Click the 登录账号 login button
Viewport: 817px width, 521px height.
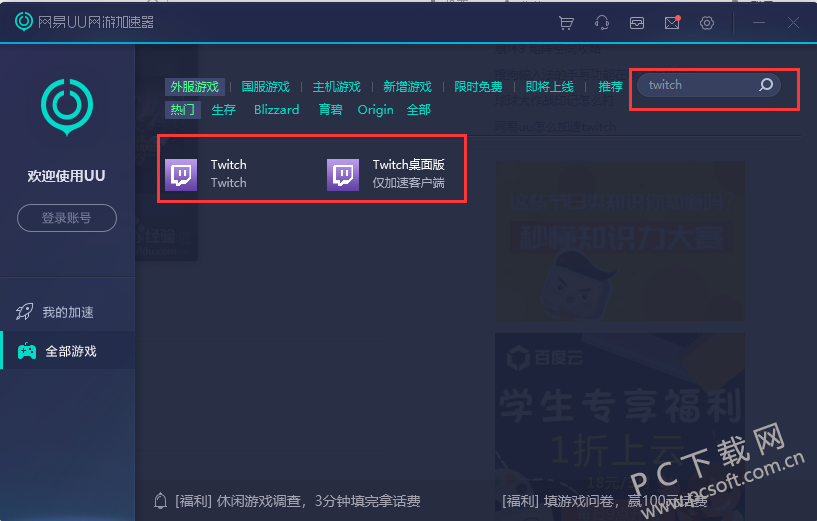[67, 218]
